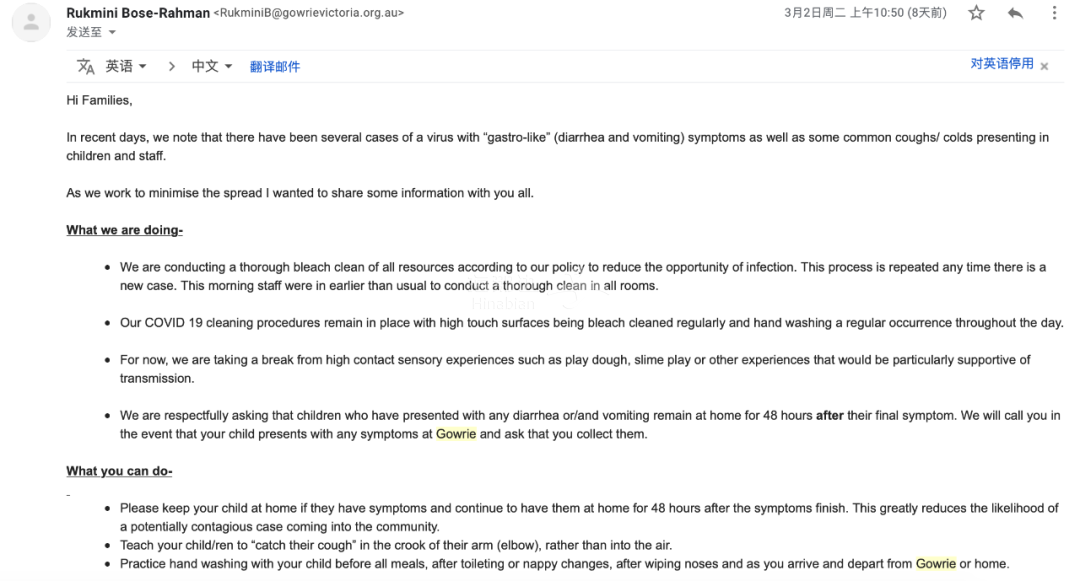Image resolution: width=1080 pixels, height=581 pixels.
Task: Click the highlighted Gowrie in the hand washing line
Action: (936, 563)
